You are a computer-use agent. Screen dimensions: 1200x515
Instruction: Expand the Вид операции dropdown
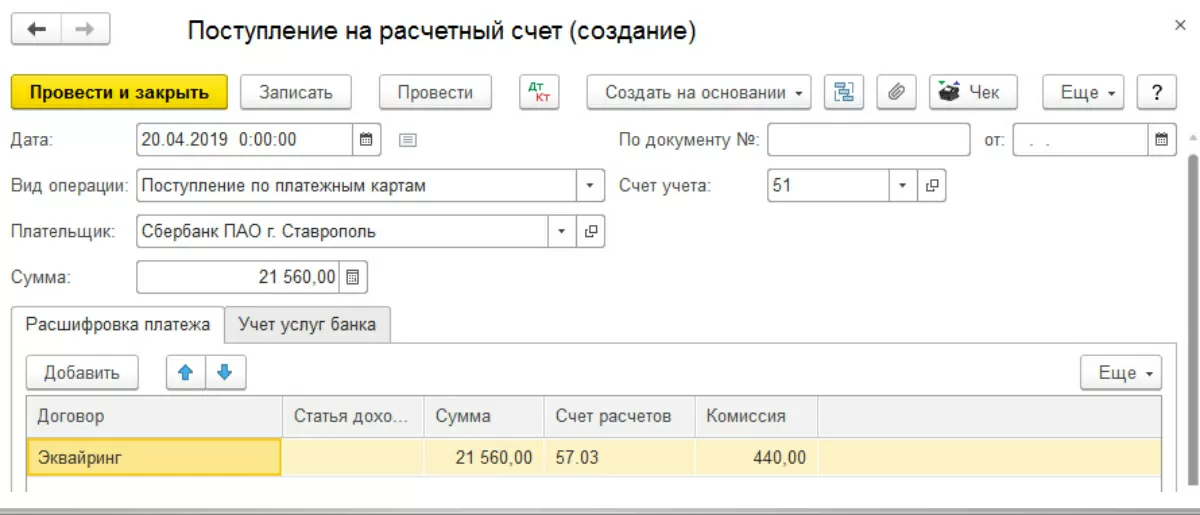(590, 186)
